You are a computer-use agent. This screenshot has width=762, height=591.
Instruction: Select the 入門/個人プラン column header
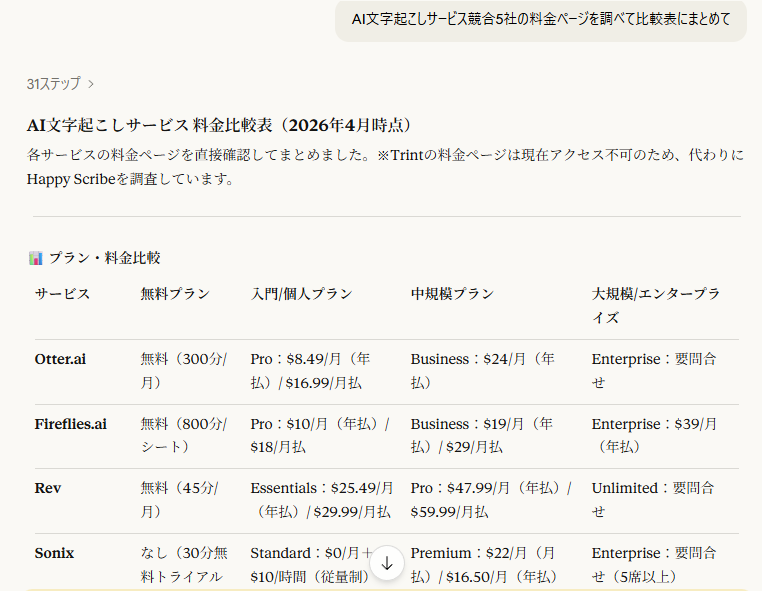point(301,294)
